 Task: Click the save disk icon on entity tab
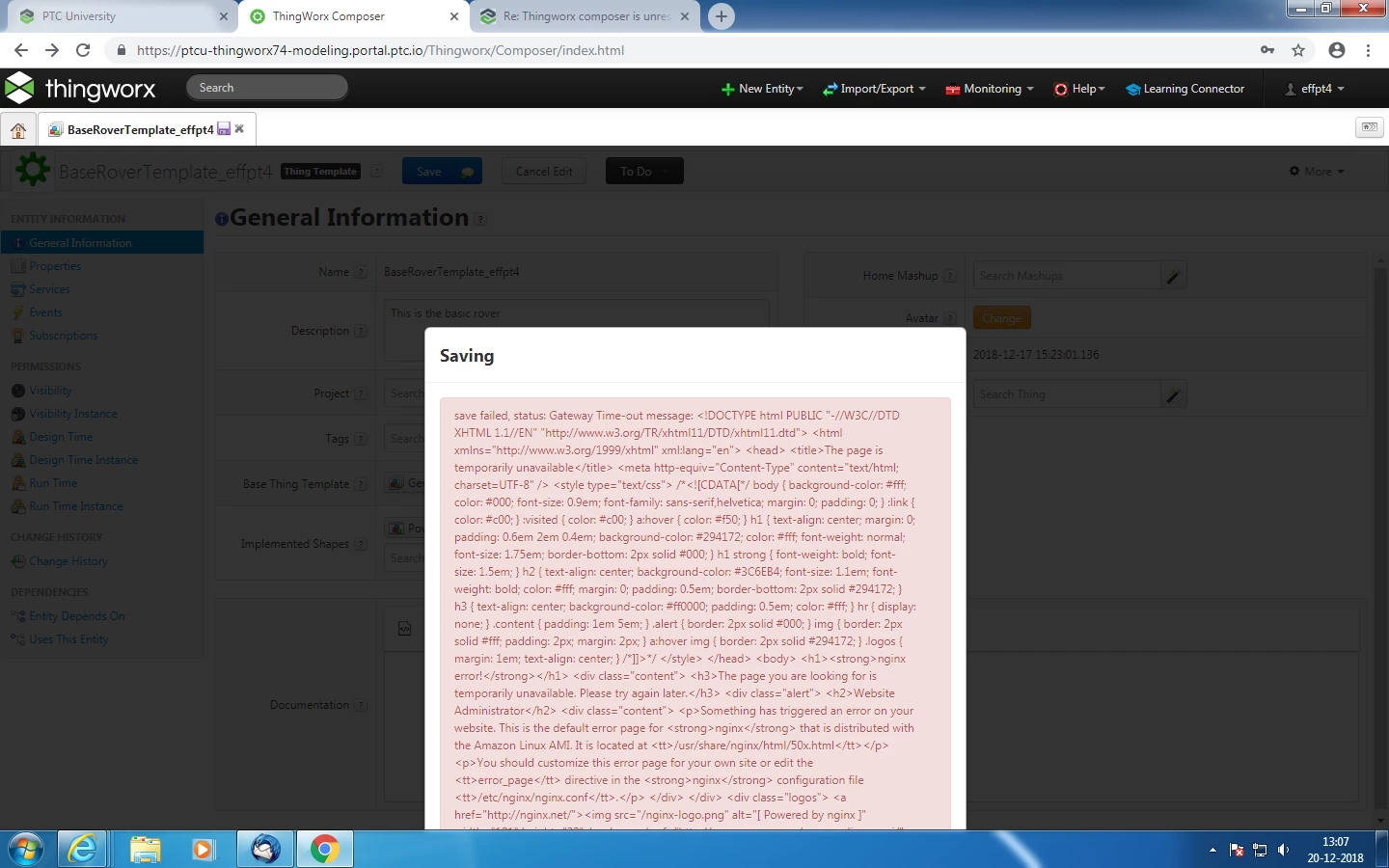tap(224, 128)
